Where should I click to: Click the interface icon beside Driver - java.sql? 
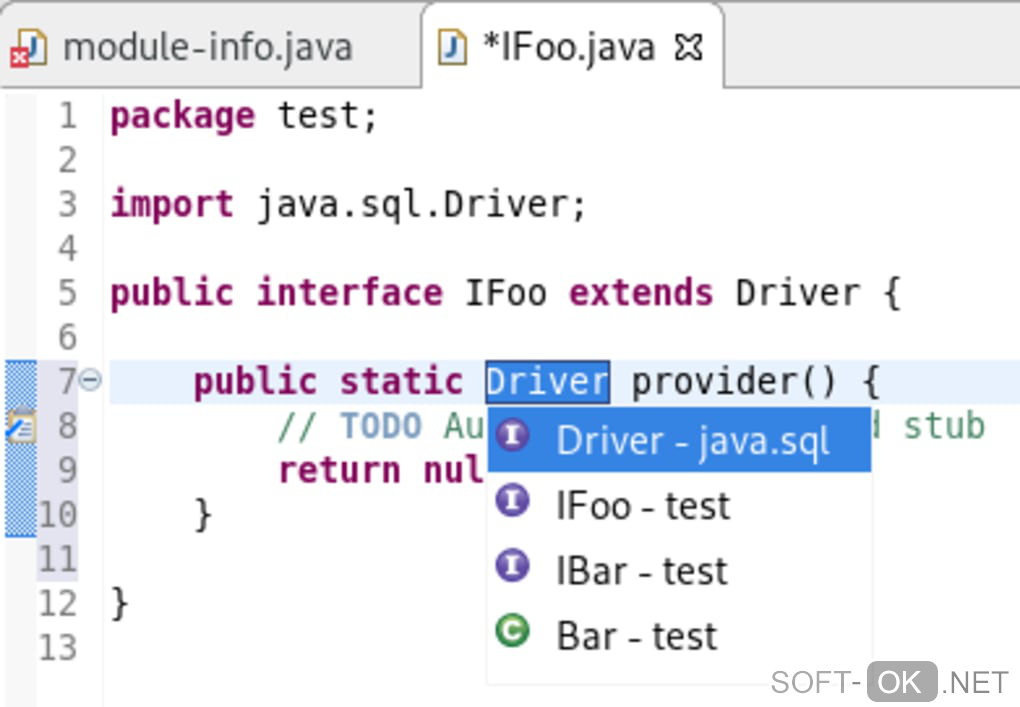tap(513, 436)
